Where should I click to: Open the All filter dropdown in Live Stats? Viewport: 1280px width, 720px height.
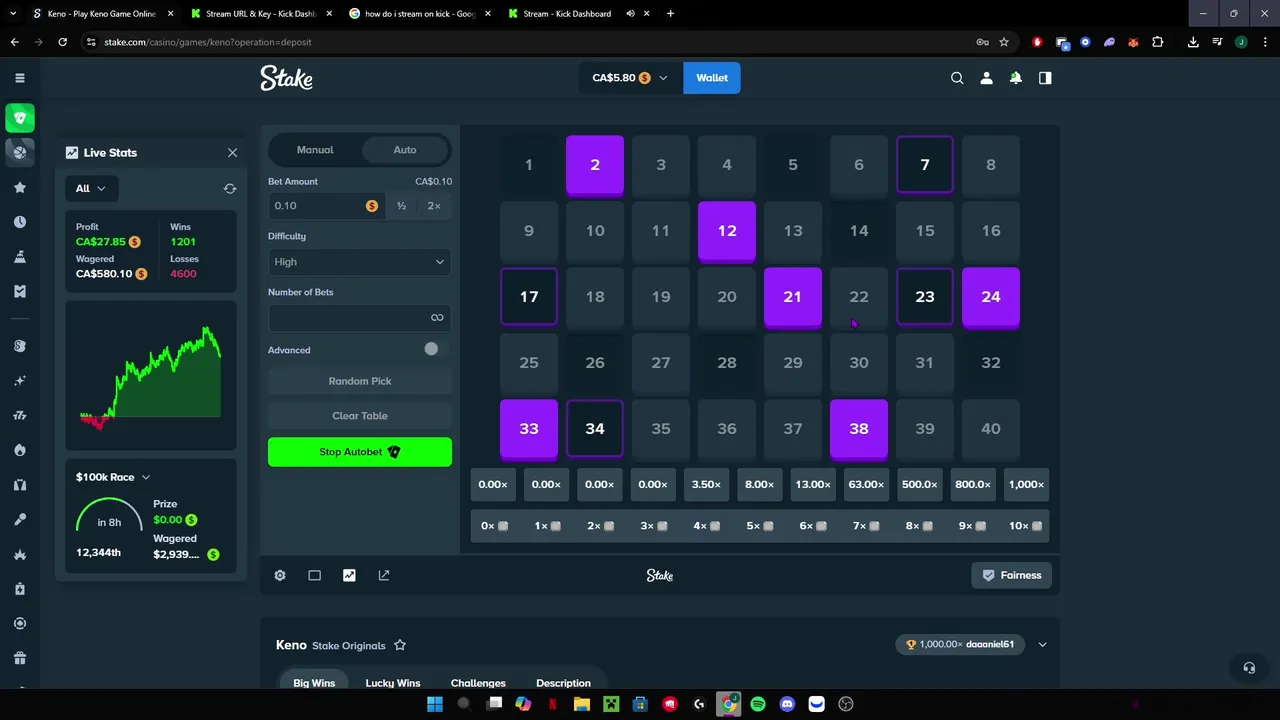(x=91, y=188)
